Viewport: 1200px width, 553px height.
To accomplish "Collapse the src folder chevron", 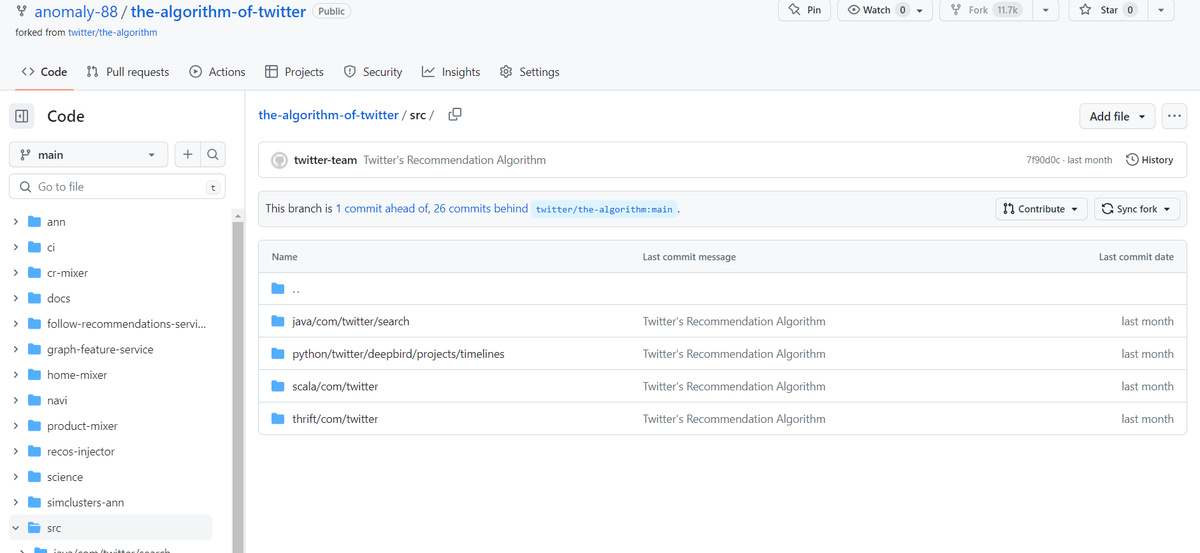I will point(16,528).
